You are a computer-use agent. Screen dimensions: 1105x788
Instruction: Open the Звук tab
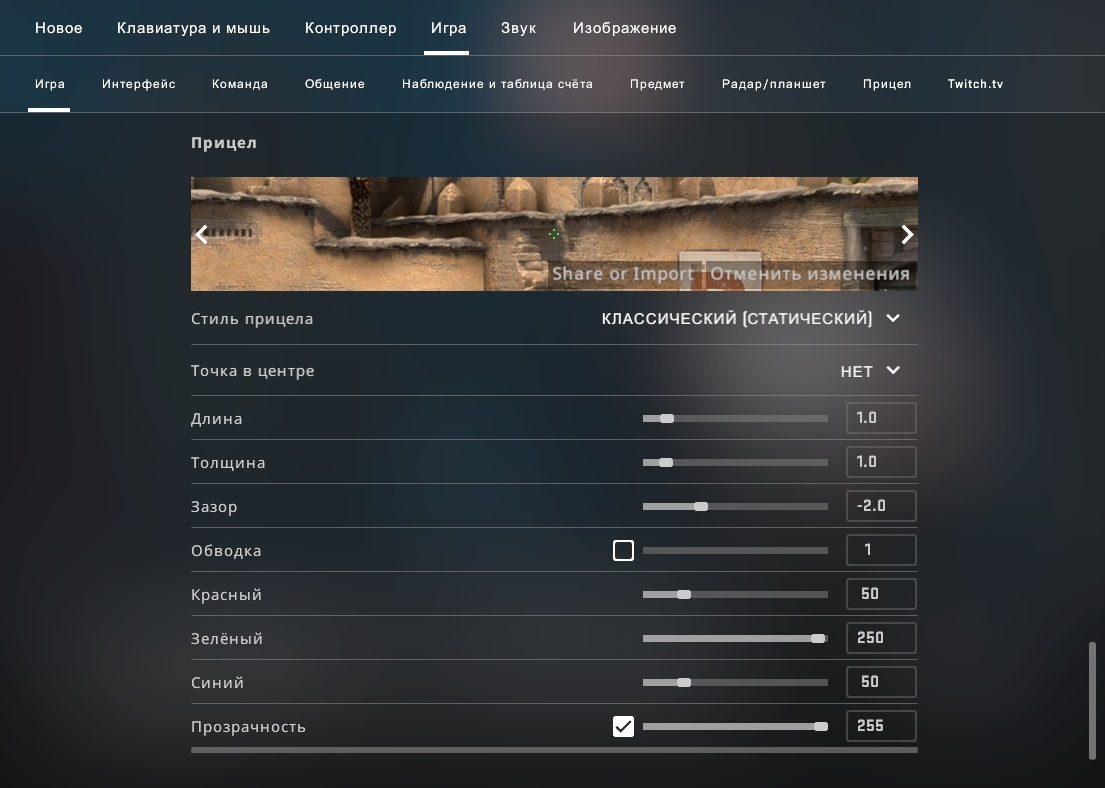(x=518, y=28)
